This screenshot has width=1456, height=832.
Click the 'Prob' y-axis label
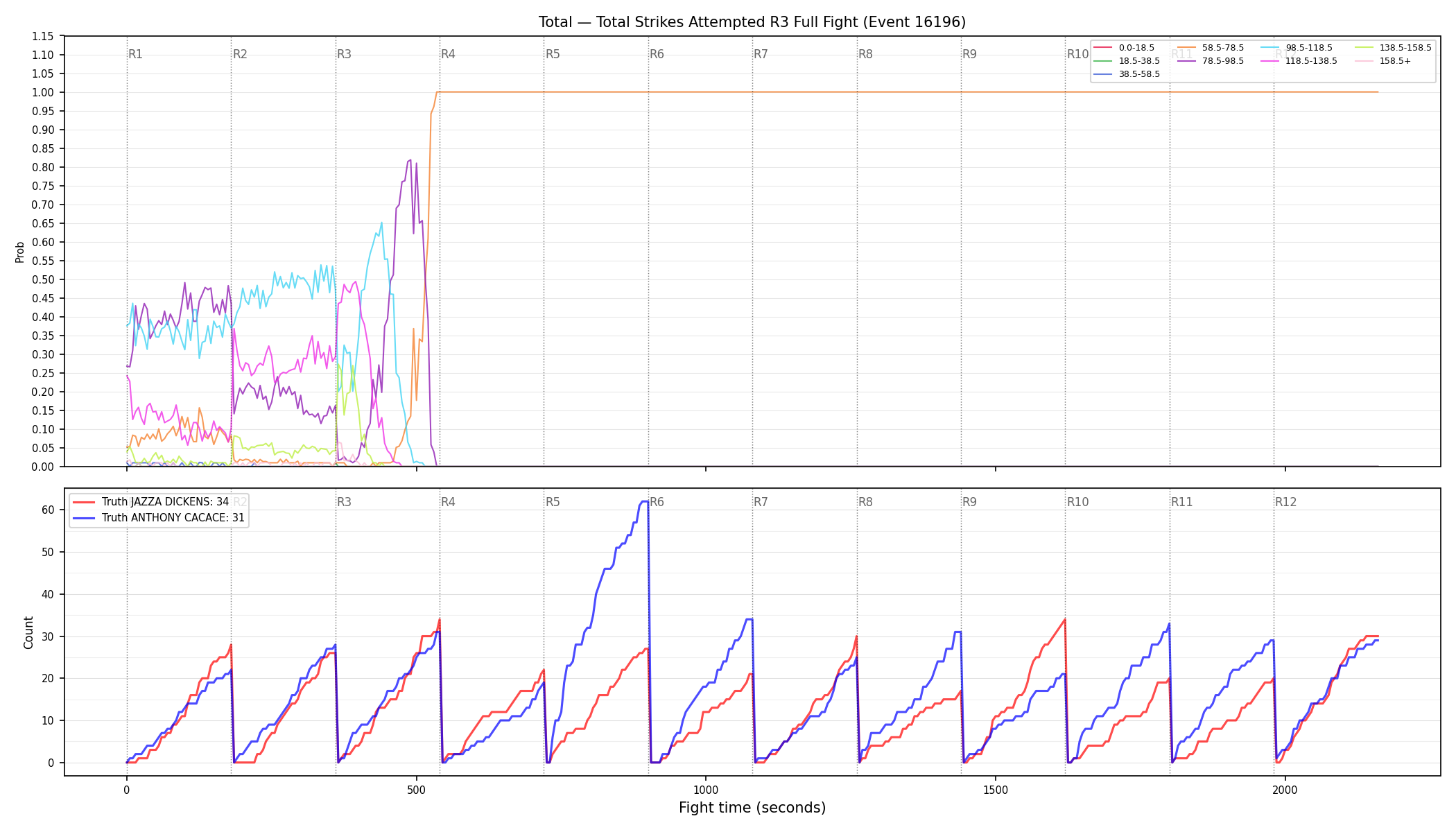click(x=20, y=252)
